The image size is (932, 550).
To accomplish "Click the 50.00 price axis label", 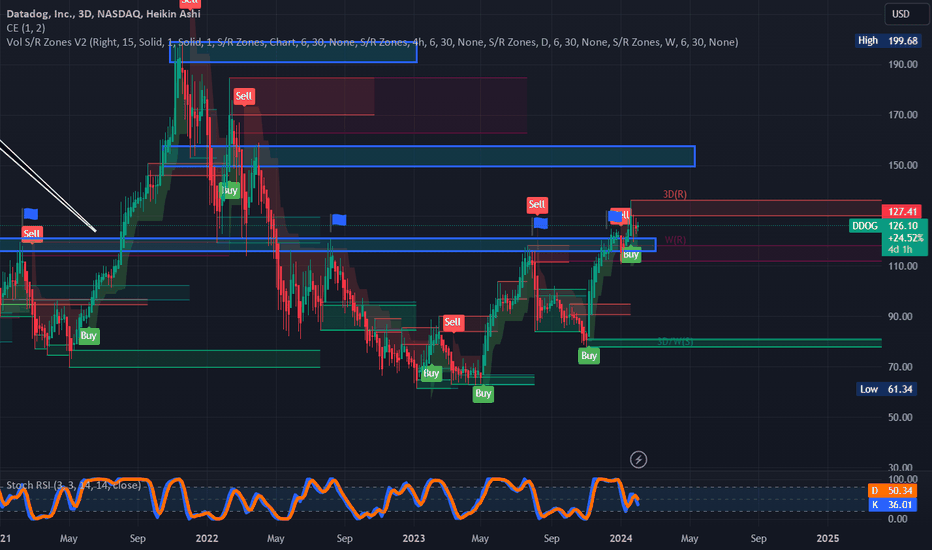I will point(900,417).
